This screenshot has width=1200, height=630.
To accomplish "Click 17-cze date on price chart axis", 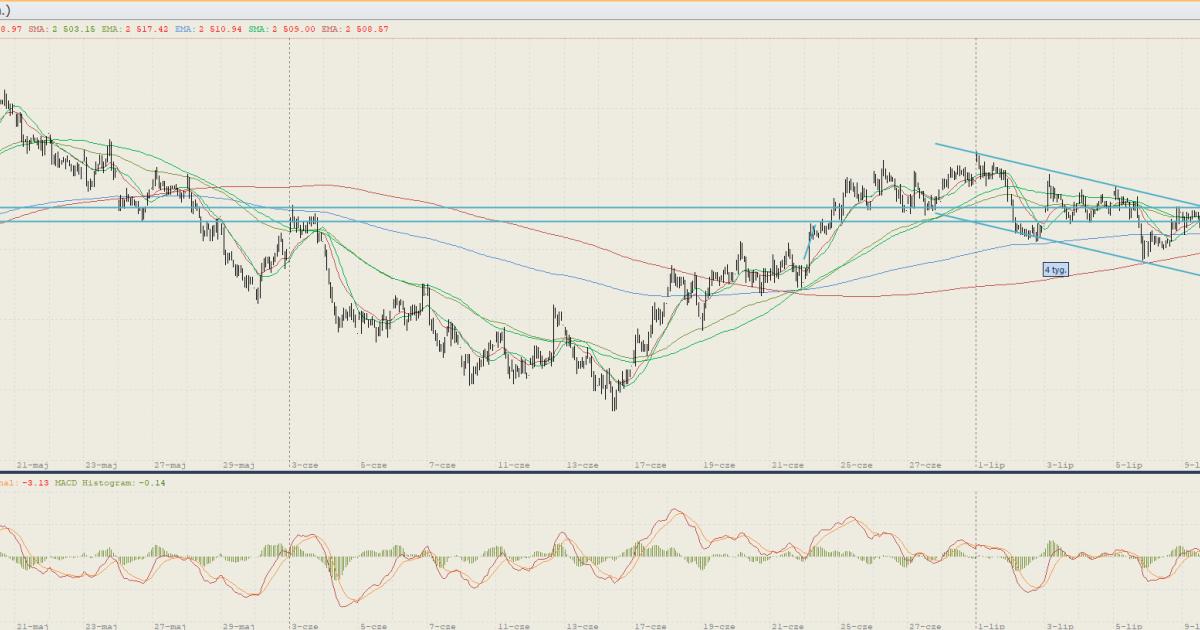I will pyautogui.click(x=650, y=465).
